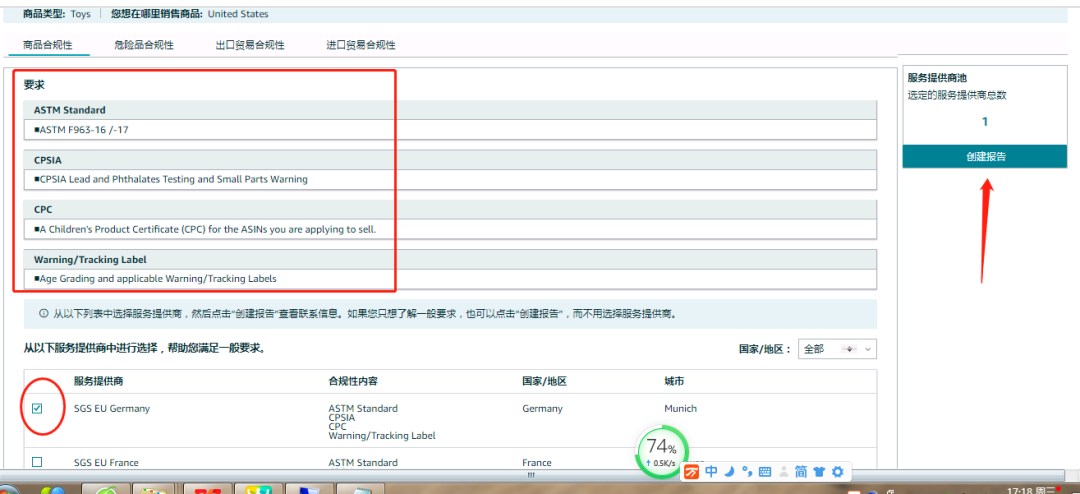The width and height of the screenshot is (1080, 494).
Task: Click the Sogou input method logo icon
Action: coord(692,472)
